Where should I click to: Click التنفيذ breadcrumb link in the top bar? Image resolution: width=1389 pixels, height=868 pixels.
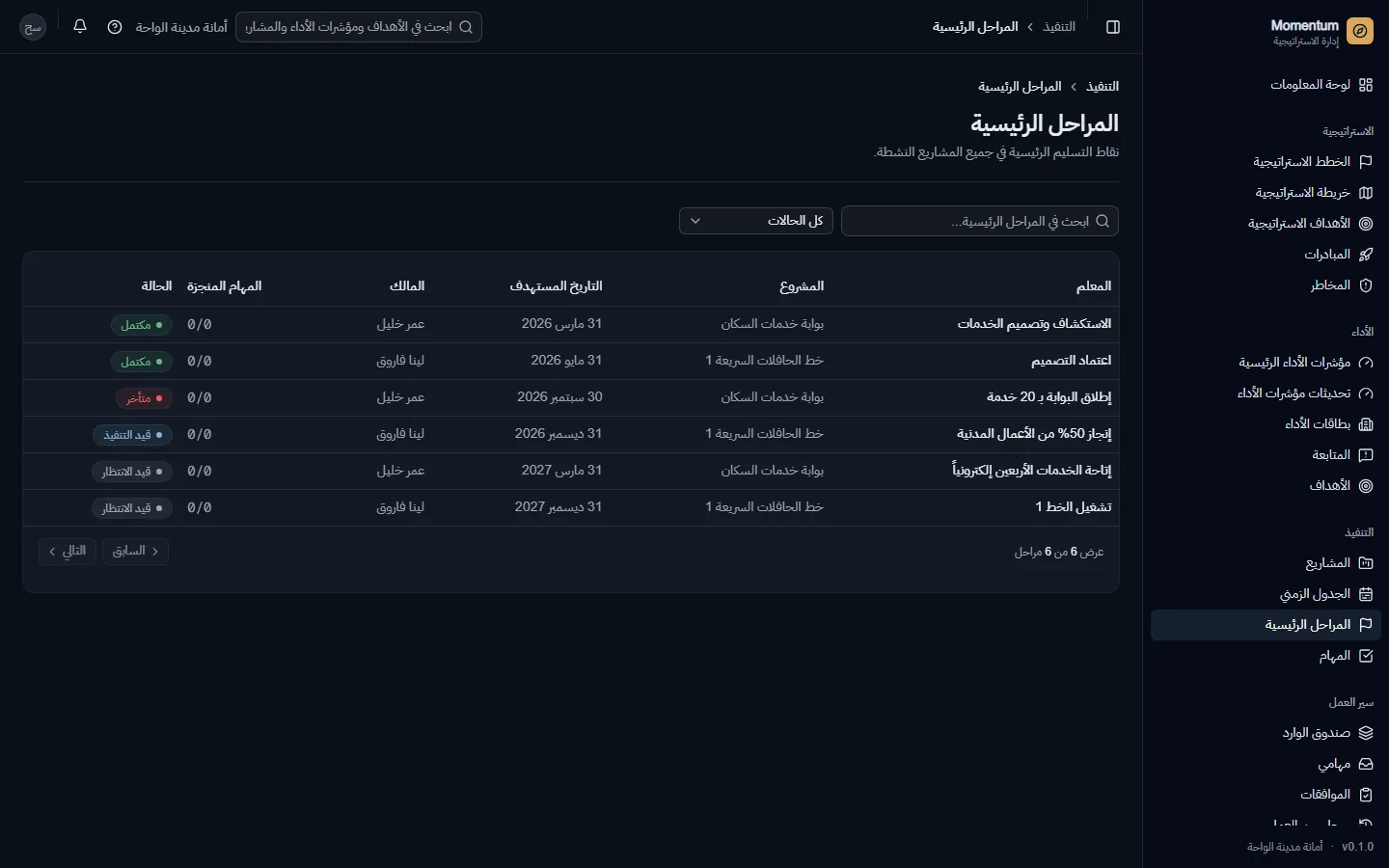click(1059, 27)
